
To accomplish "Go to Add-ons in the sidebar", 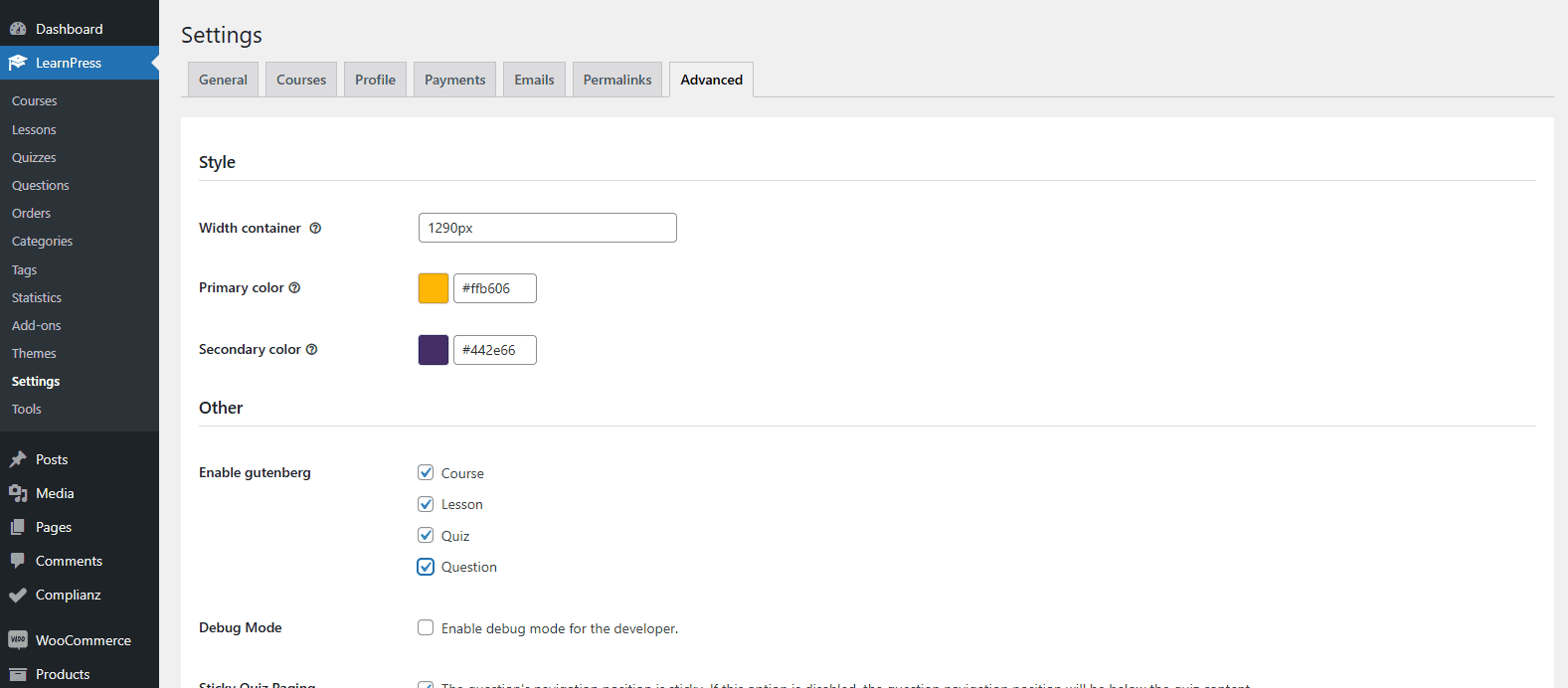I will pyautogui.click(x=37, y=325).
